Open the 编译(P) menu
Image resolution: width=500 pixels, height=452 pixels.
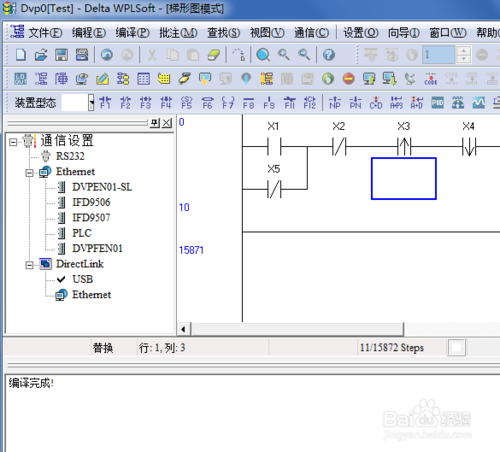pos(133,33)
